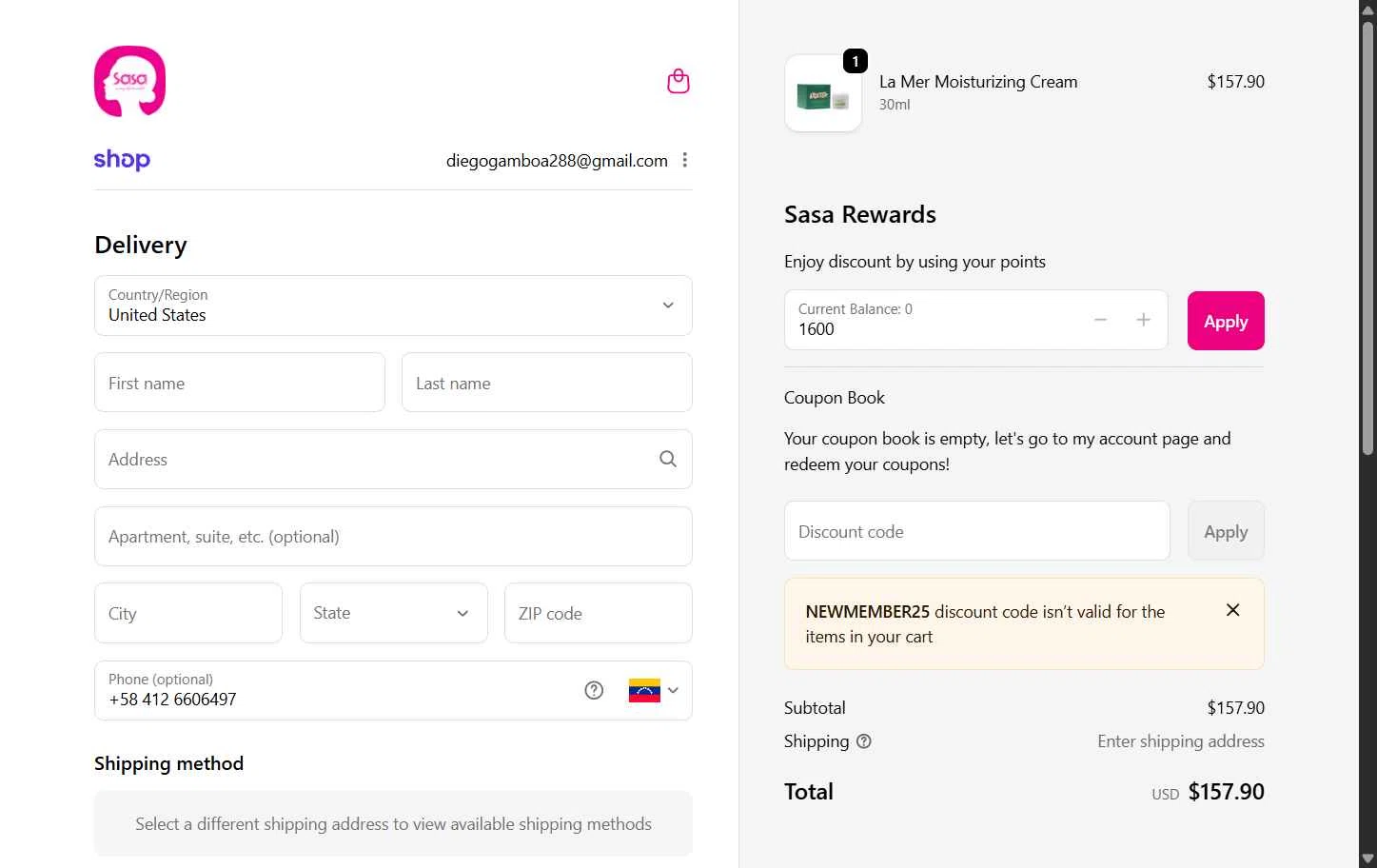Click the address search magnifier icon

coord(668,459)
